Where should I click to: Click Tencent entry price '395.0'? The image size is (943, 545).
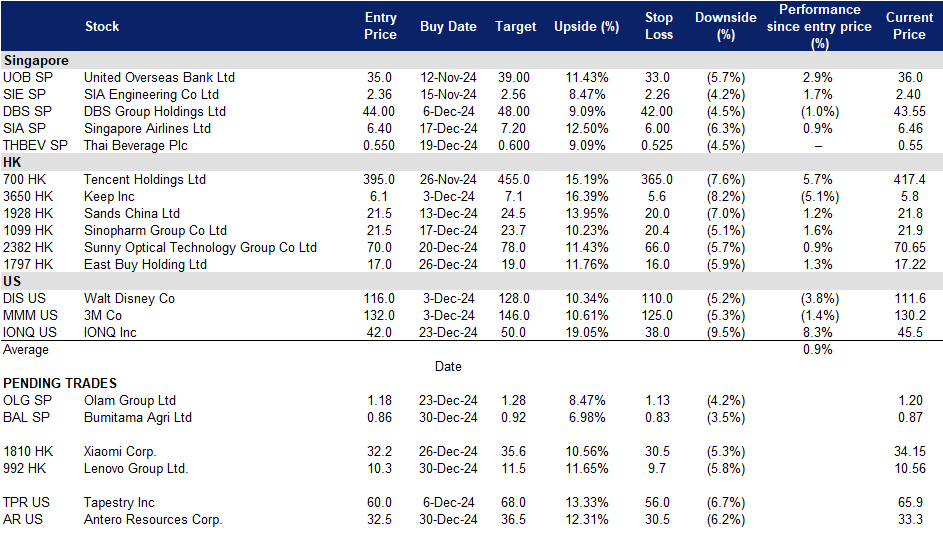(x=379, y=179)
